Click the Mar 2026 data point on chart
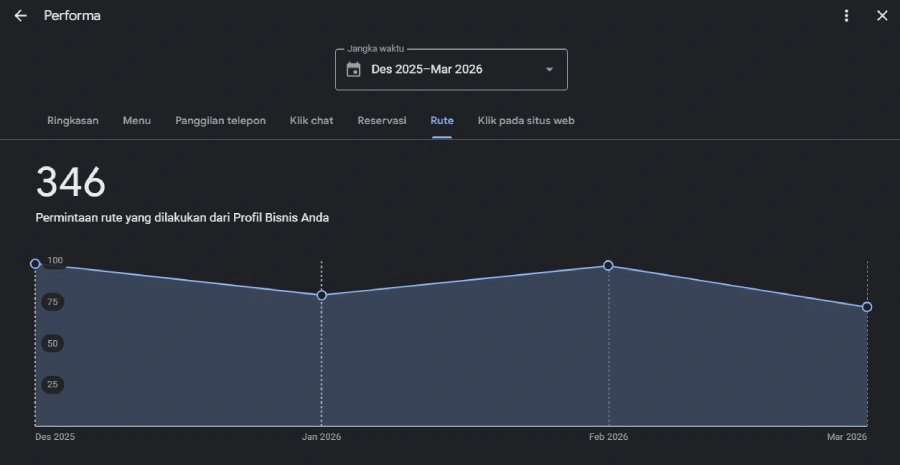Image resolution: width=900 pixels, height=465 pixels. pyautogui.click(x=867, y=307)
